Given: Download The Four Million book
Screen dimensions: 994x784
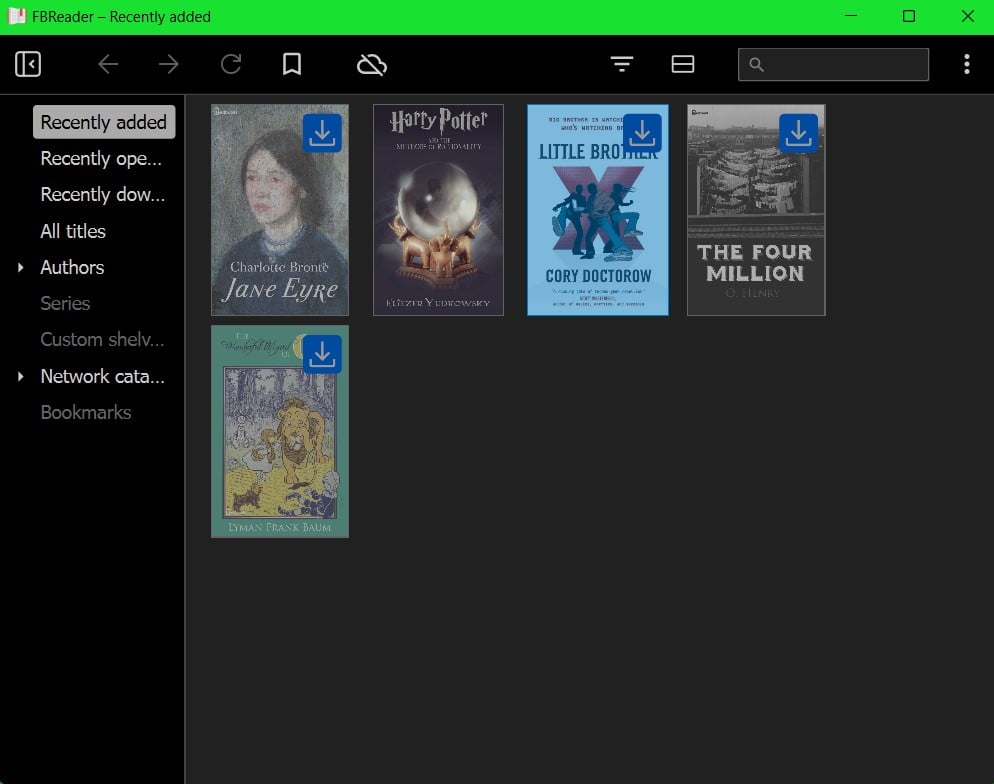Looking at the screenshot, I should [798, 133].
